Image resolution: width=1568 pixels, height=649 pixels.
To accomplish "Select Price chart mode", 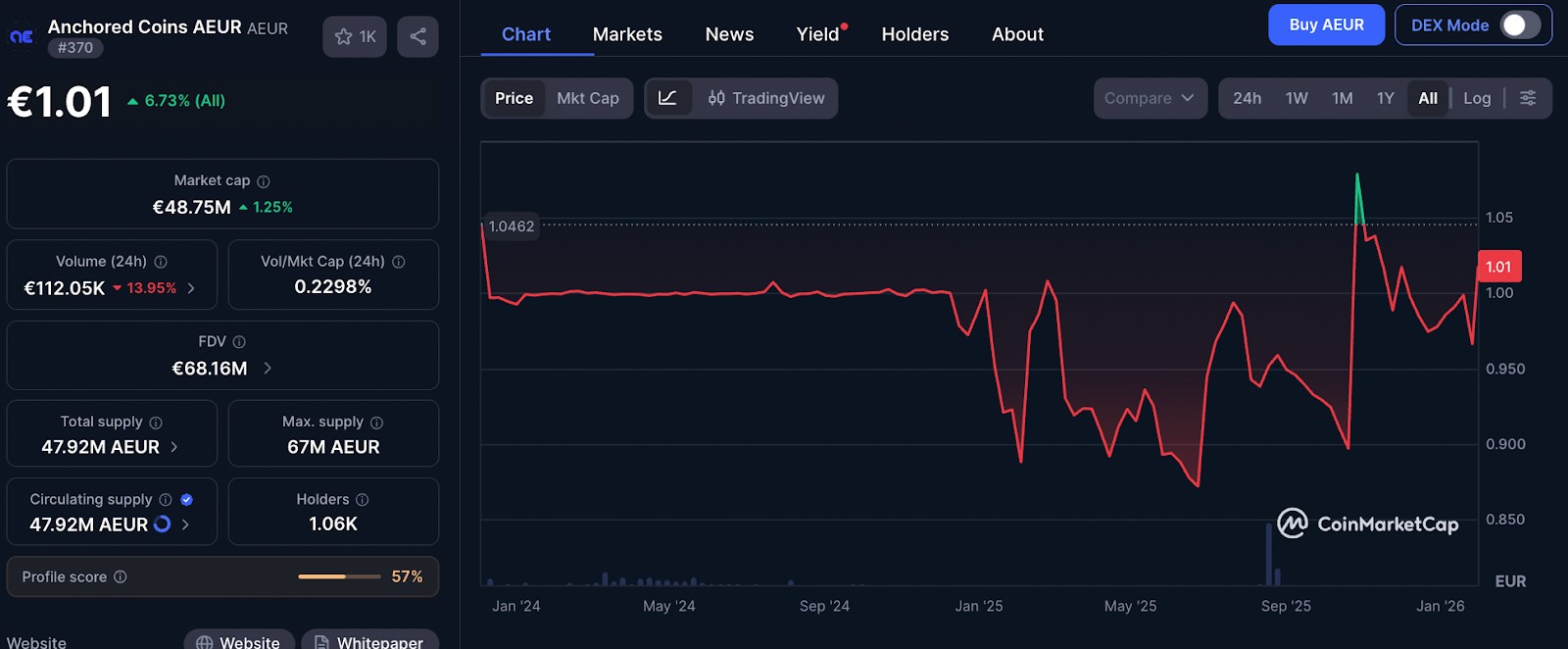I will click(514, 98).
